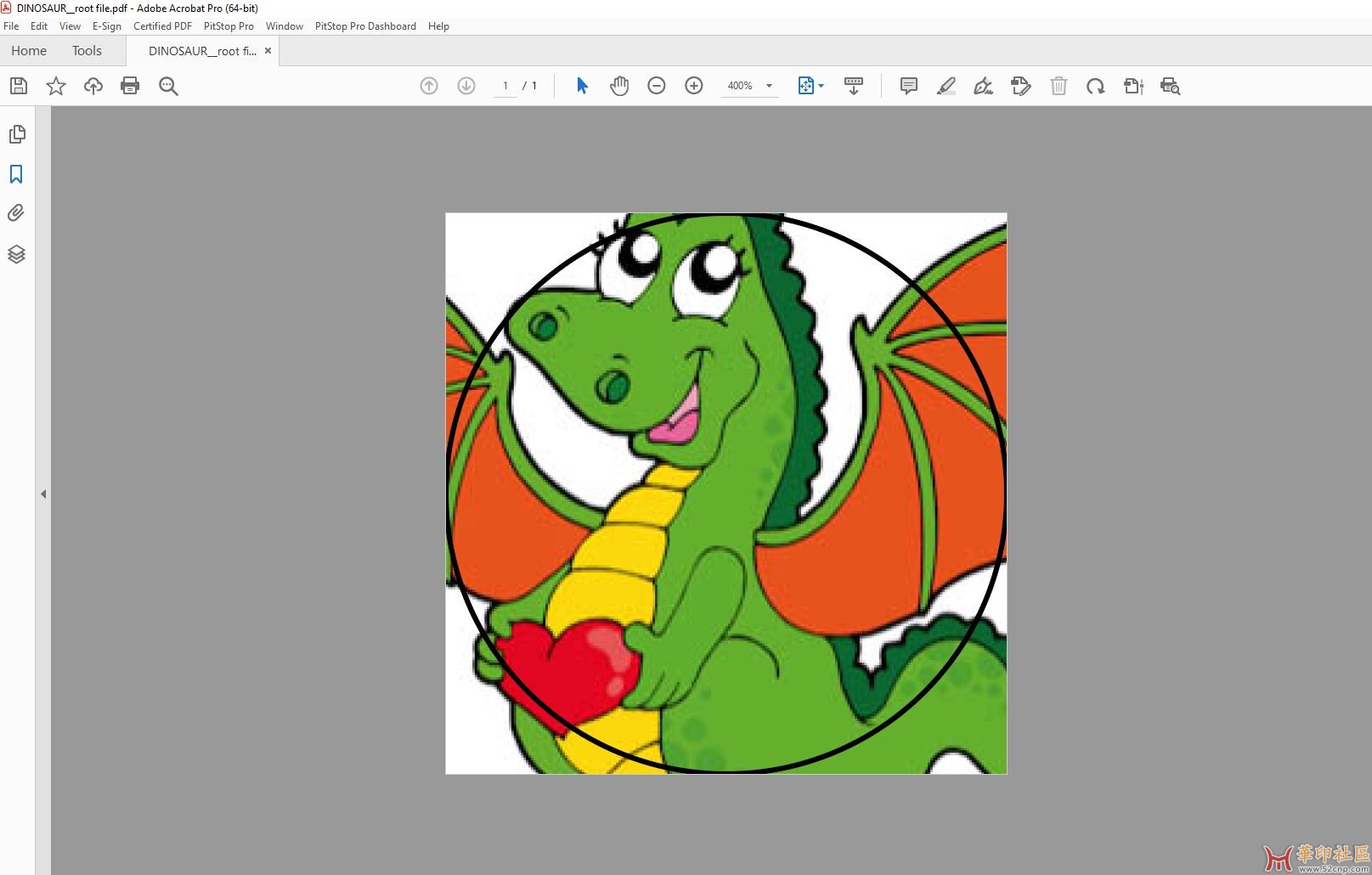This screenshot has width=1372, height=875.
Task: Zoom out with the minus icon
Action: pyautogui.click(x=657, y=86)
